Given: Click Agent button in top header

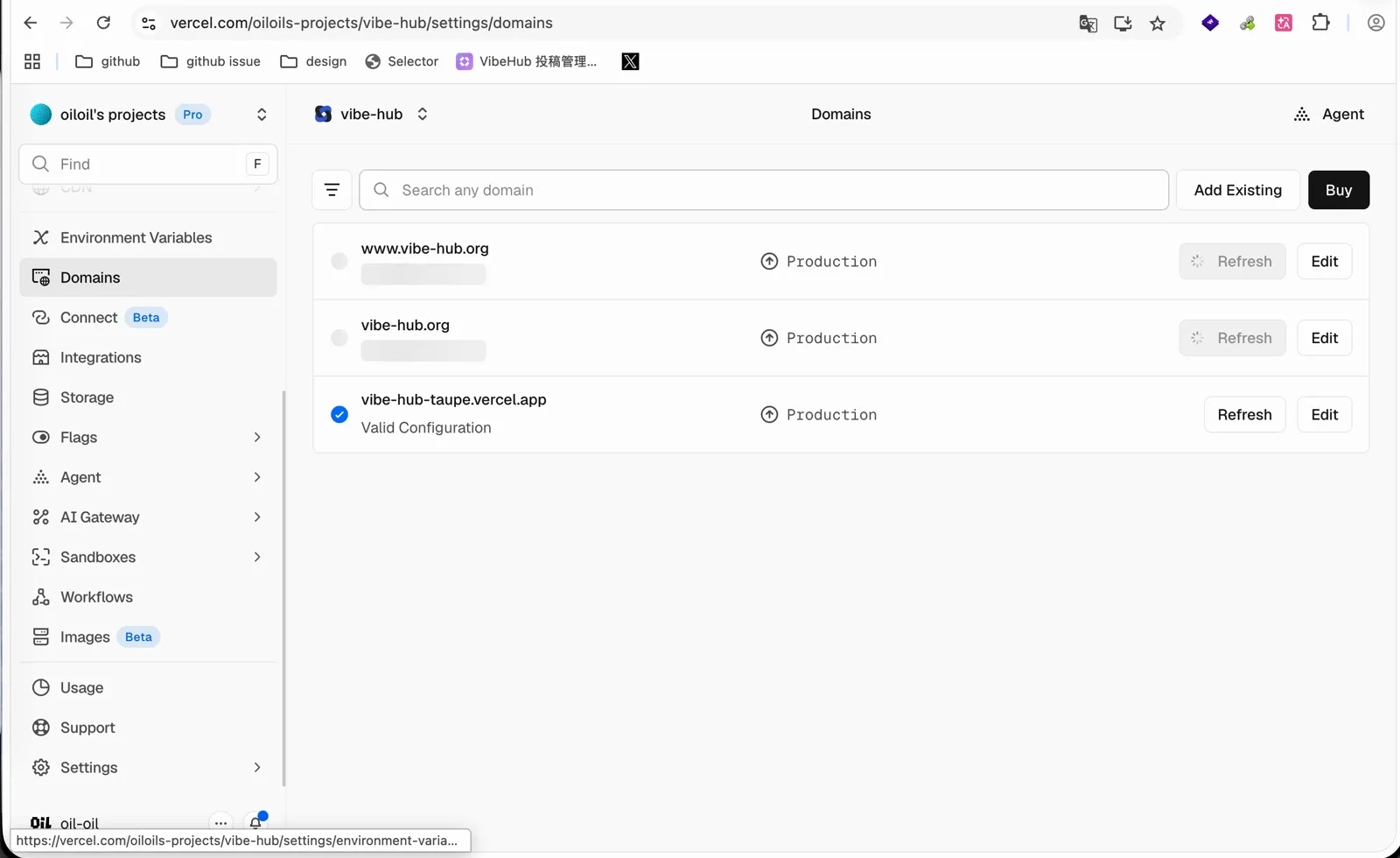Looking at the screenshot, I should tap(1328, 114).
